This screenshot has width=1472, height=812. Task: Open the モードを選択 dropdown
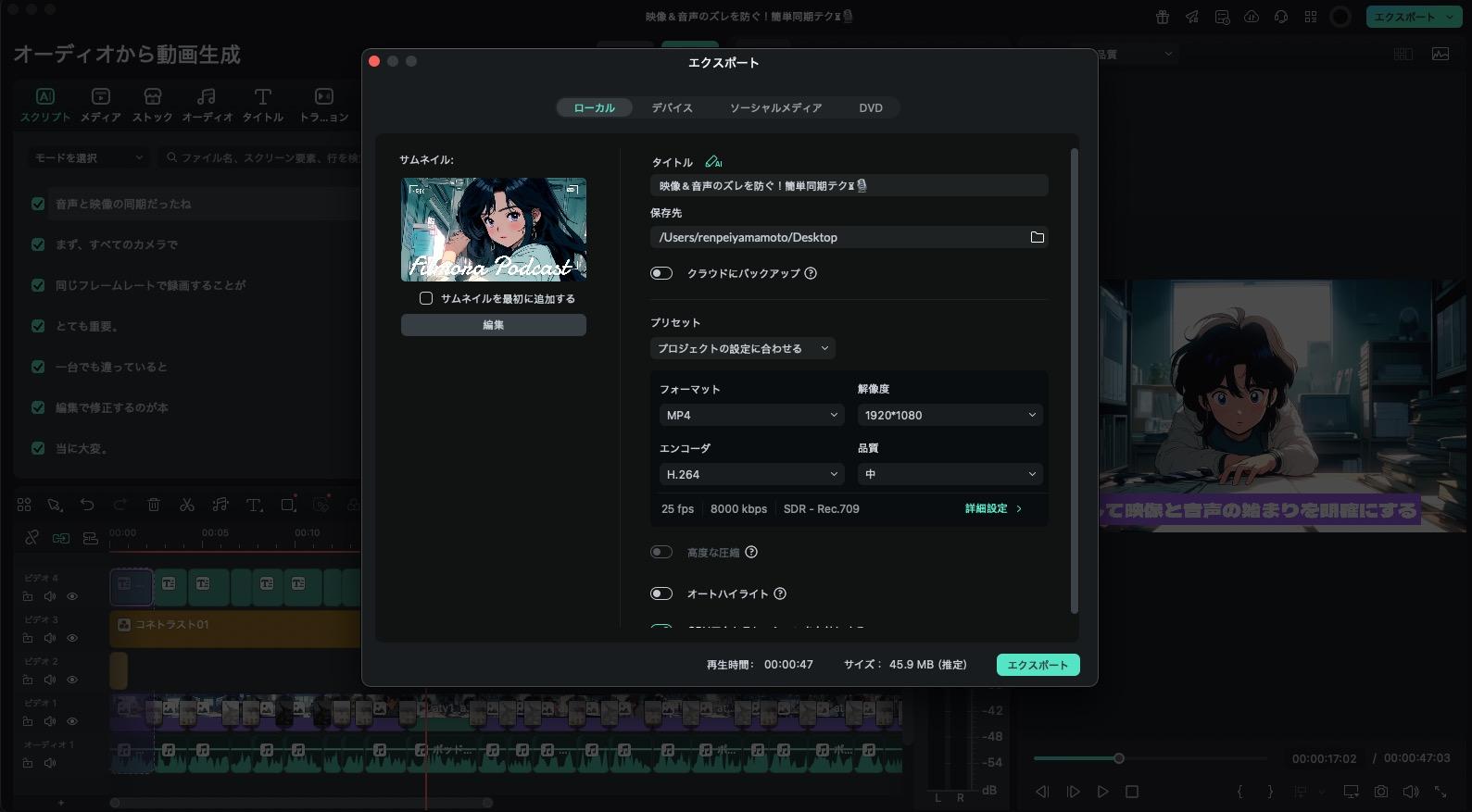coord(88,158)
